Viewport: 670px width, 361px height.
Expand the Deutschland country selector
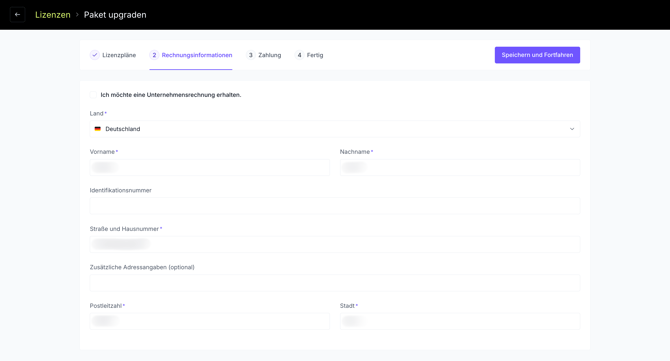(x=335, y=129)
